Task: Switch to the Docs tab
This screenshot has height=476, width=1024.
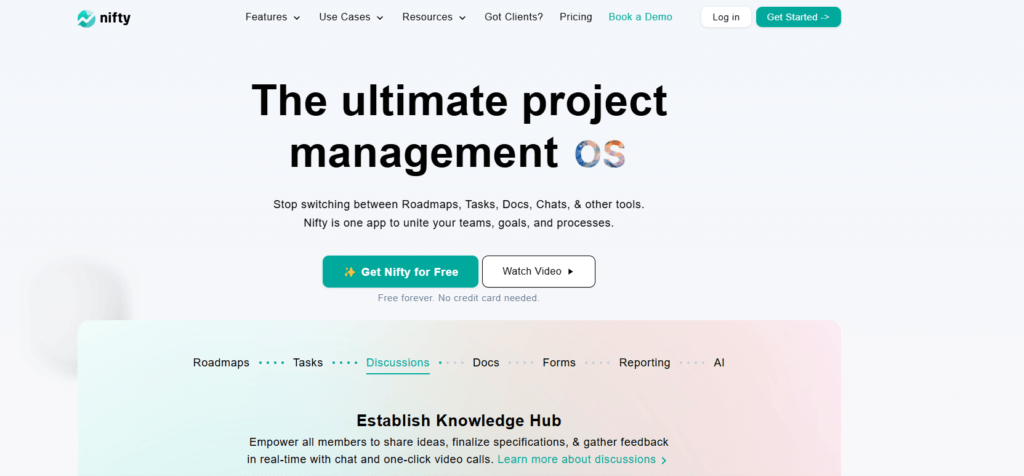Action: tap(486, 362)
